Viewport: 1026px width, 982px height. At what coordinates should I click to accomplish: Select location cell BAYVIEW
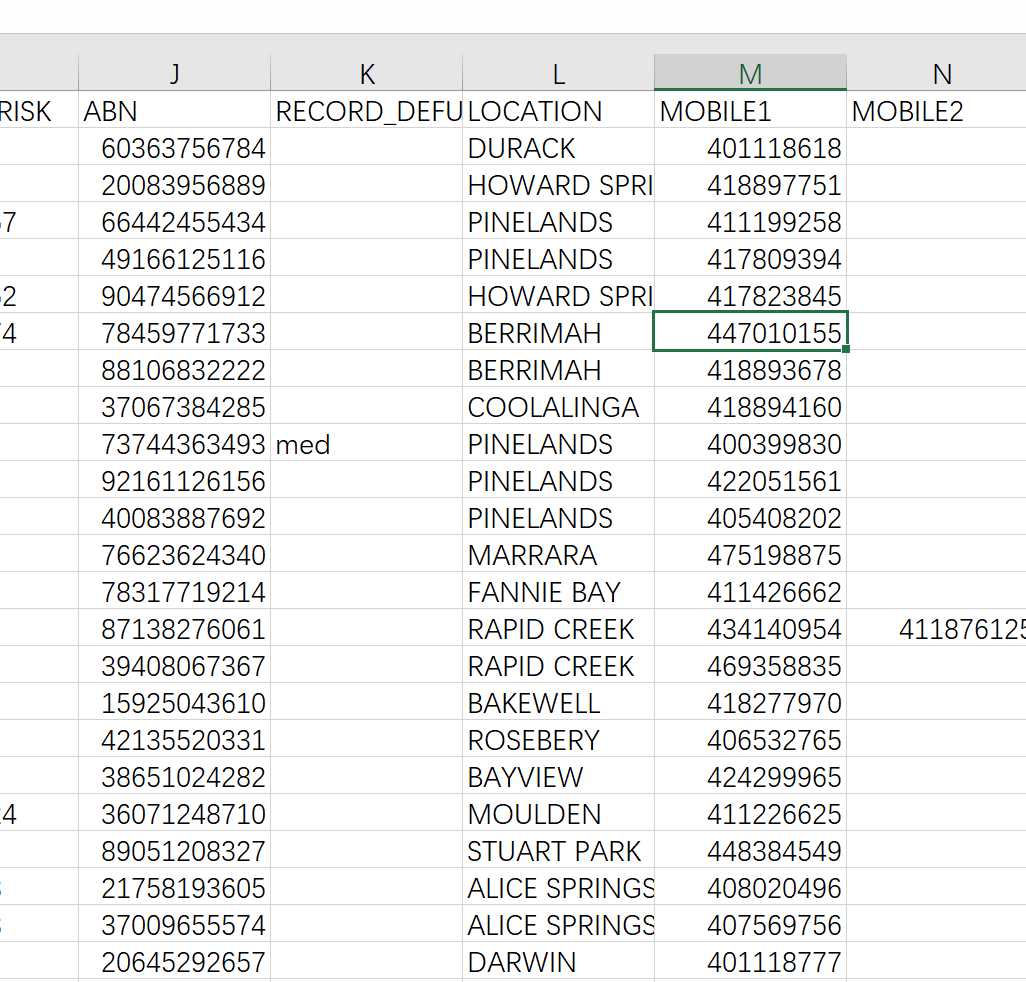coord(558,775)
